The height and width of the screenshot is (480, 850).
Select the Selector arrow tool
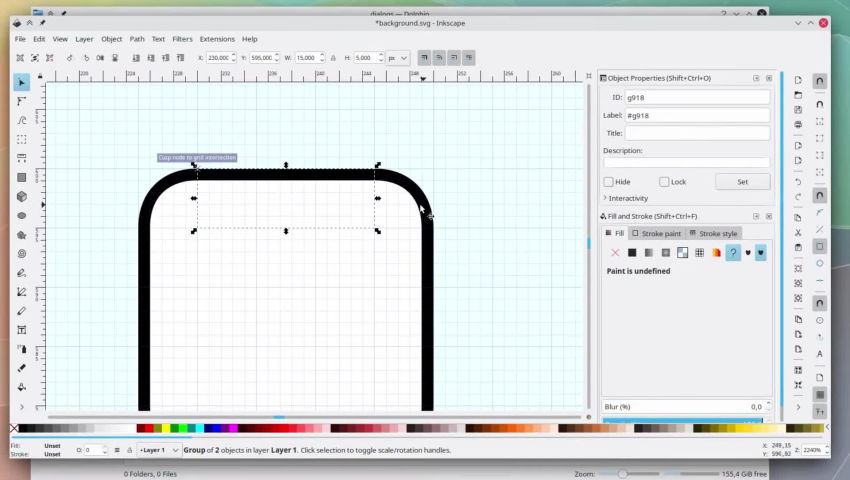[x=22, y=82]
